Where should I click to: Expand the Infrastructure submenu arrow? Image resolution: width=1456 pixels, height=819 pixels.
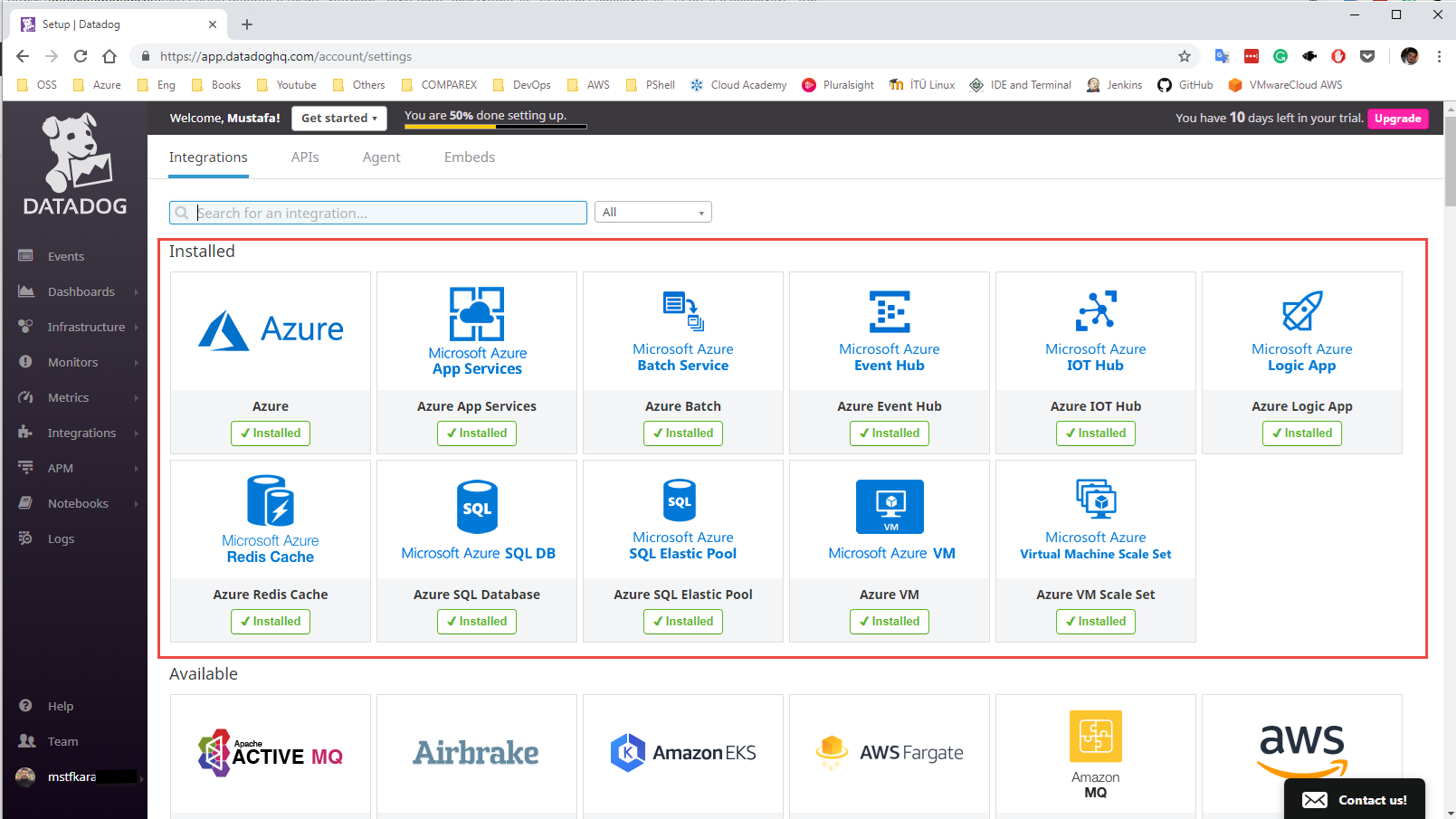137,327
